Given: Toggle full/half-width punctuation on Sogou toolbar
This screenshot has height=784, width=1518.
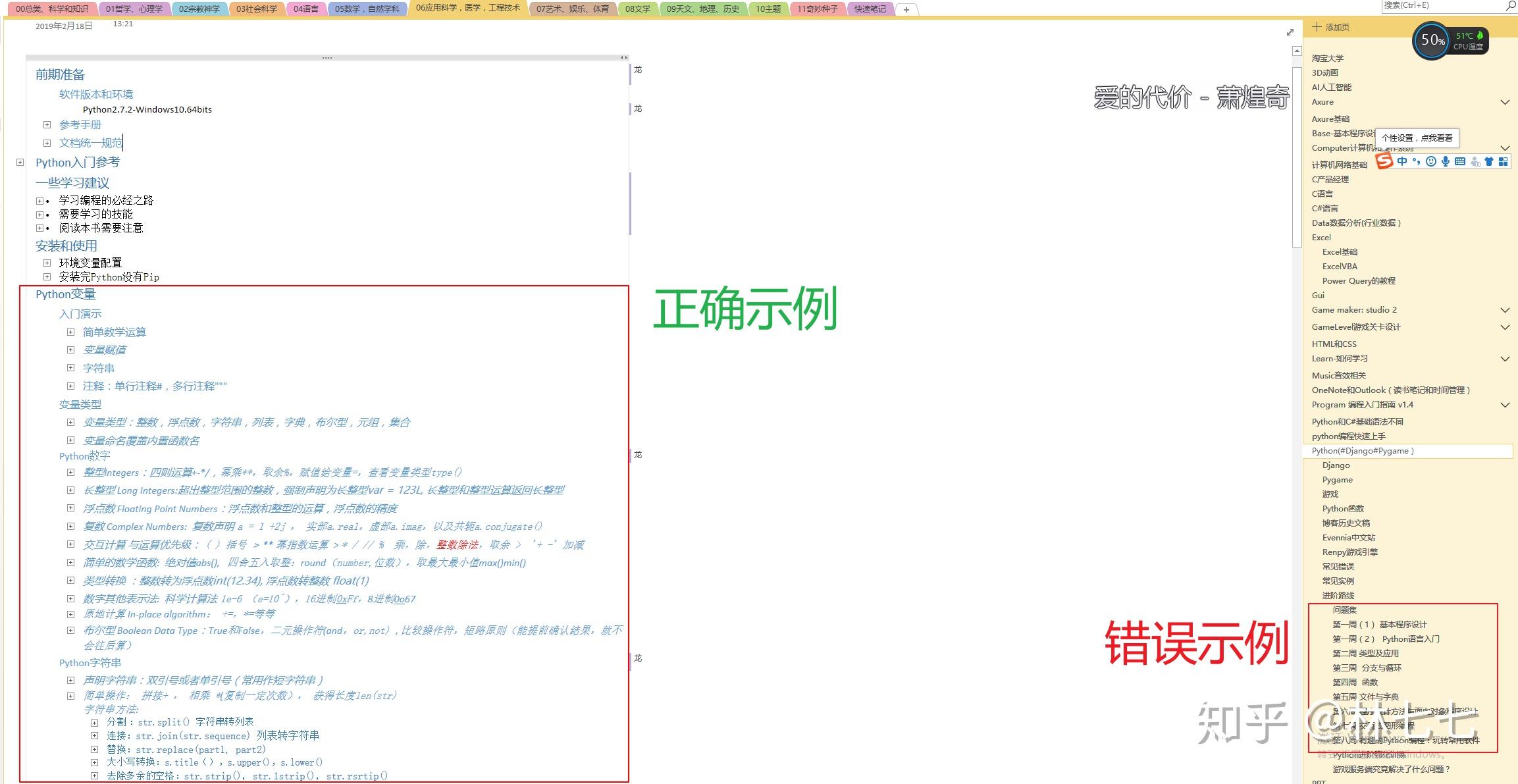Looking at the screenshot, I should pyautogui.click(x=1417, y=161).
